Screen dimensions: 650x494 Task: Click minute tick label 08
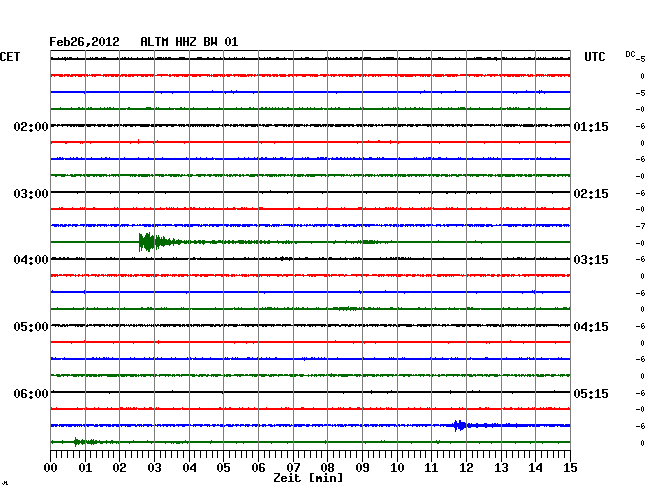coord(327,467)
